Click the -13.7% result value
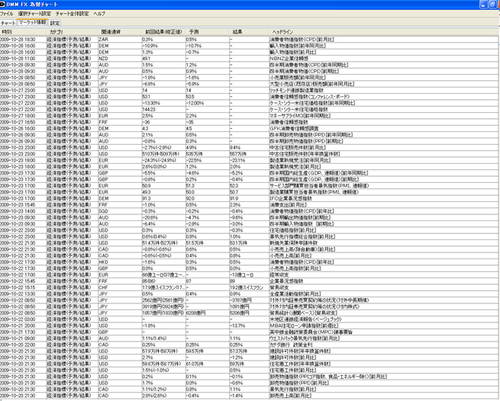Screen dimensions: 500x401 (x=237, y=326)
